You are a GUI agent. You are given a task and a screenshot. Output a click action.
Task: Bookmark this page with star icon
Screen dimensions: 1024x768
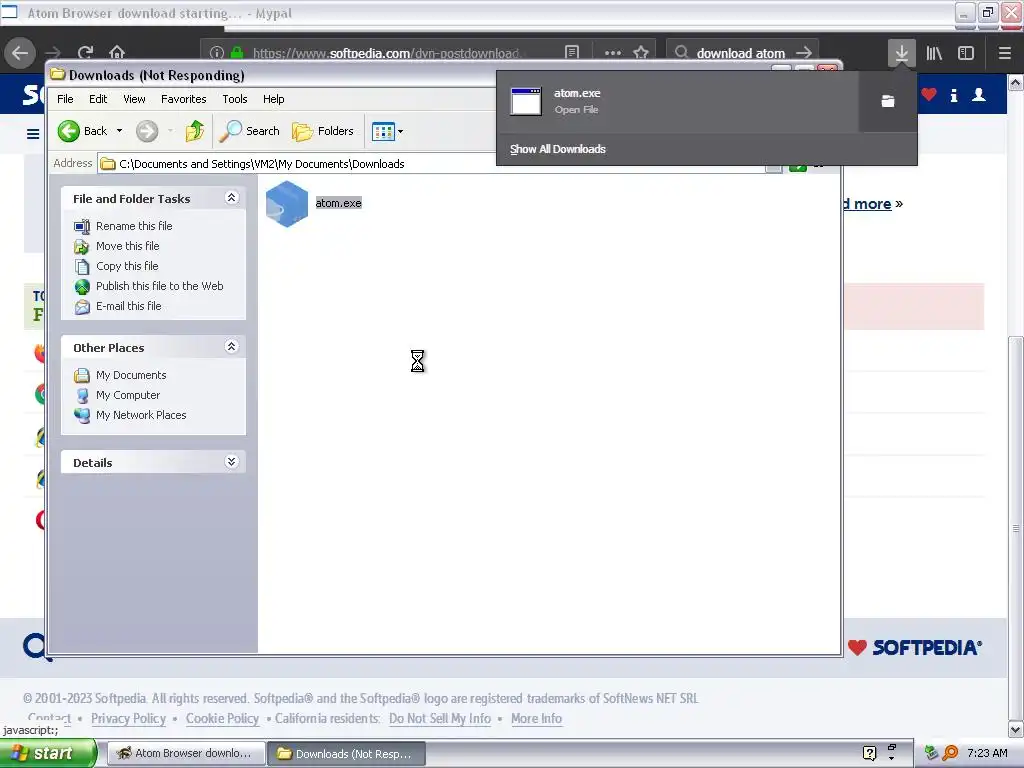[x=641, y=52]
